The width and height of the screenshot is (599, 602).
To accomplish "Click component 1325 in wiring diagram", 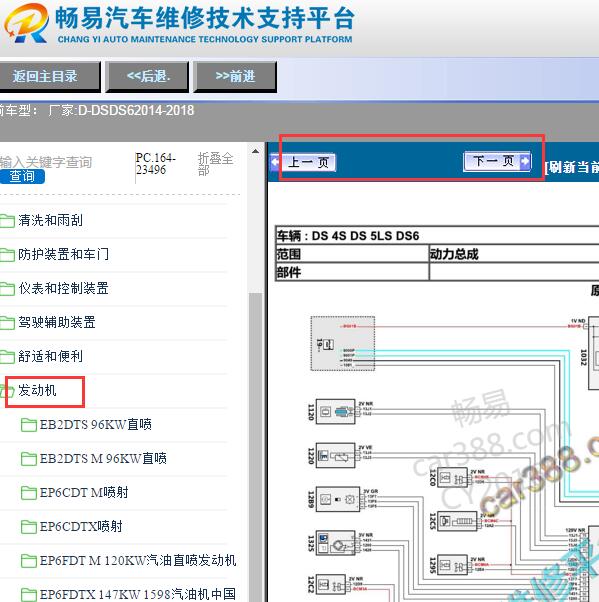I will 335,543.
